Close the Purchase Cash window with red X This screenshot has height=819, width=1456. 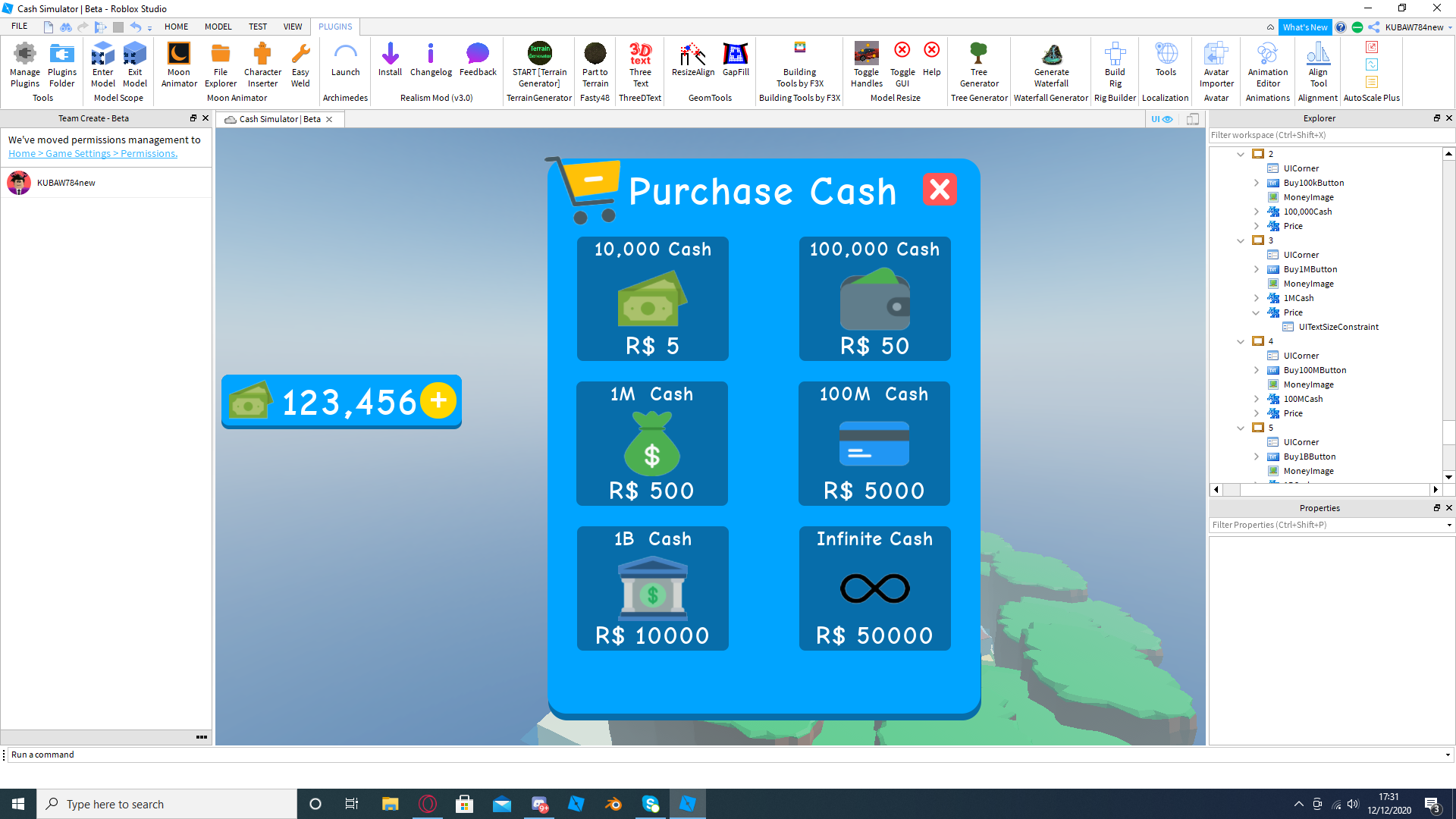tap(940, 190)
